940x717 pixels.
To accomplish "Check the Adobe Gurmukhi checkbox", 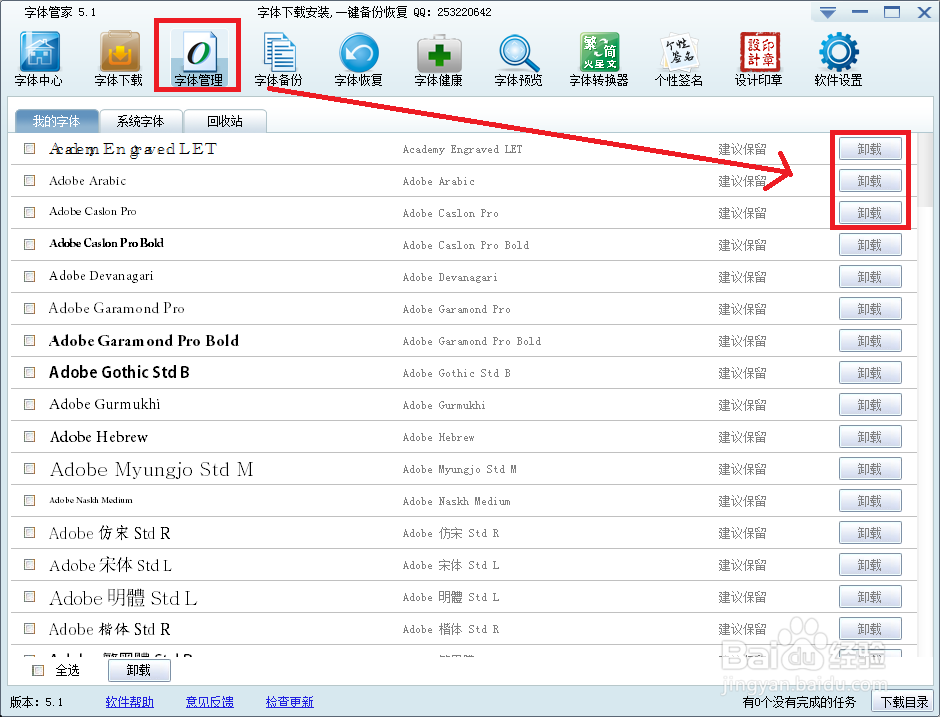I will [x=29, y=404].
